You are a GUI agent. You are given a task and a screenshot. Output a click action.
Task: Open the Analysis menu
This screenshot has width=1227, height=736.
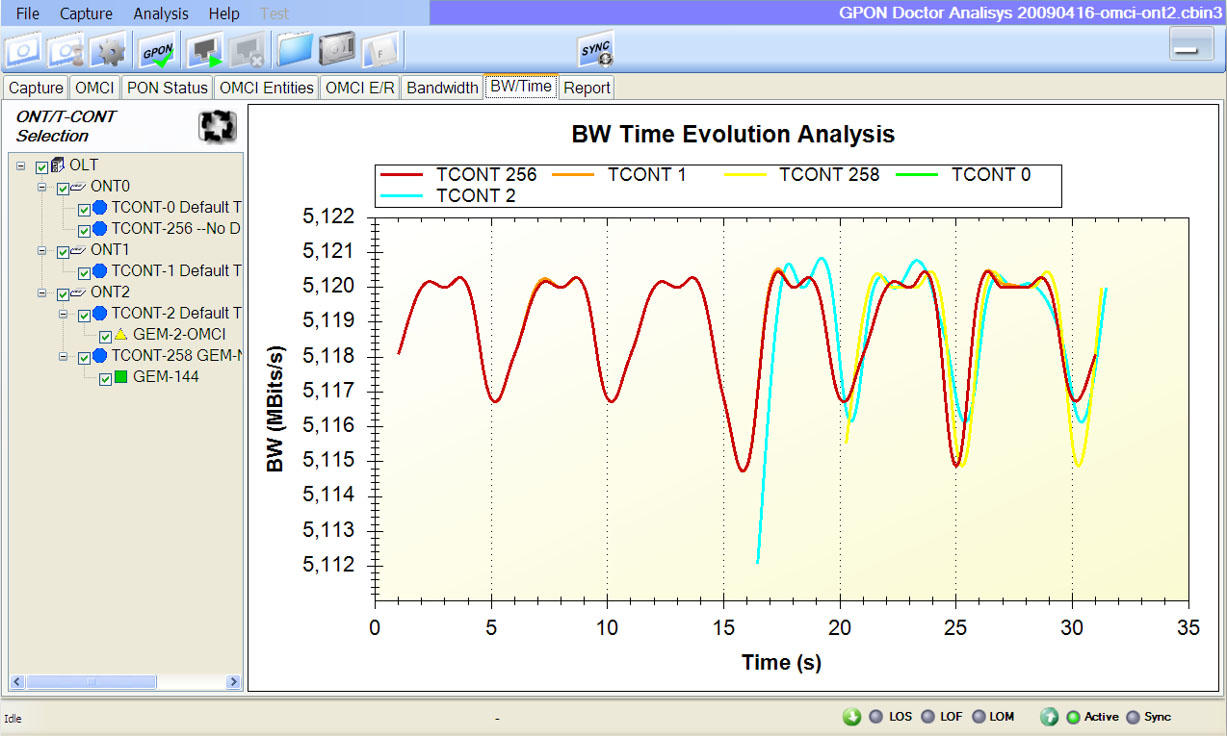click(x=161, y=14)
